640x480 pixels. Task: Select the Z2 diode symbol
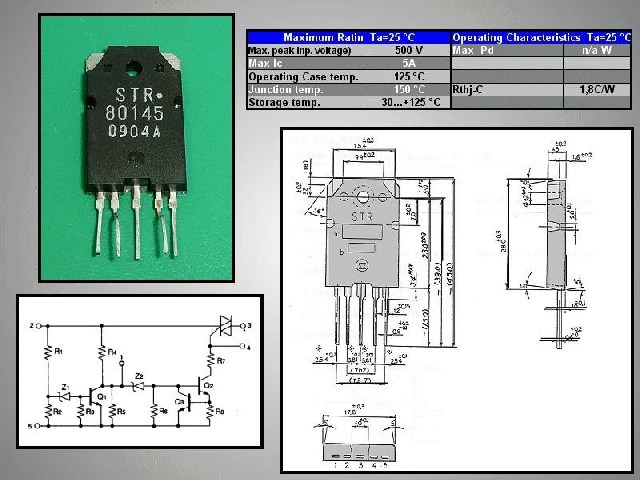click(138, 386)
